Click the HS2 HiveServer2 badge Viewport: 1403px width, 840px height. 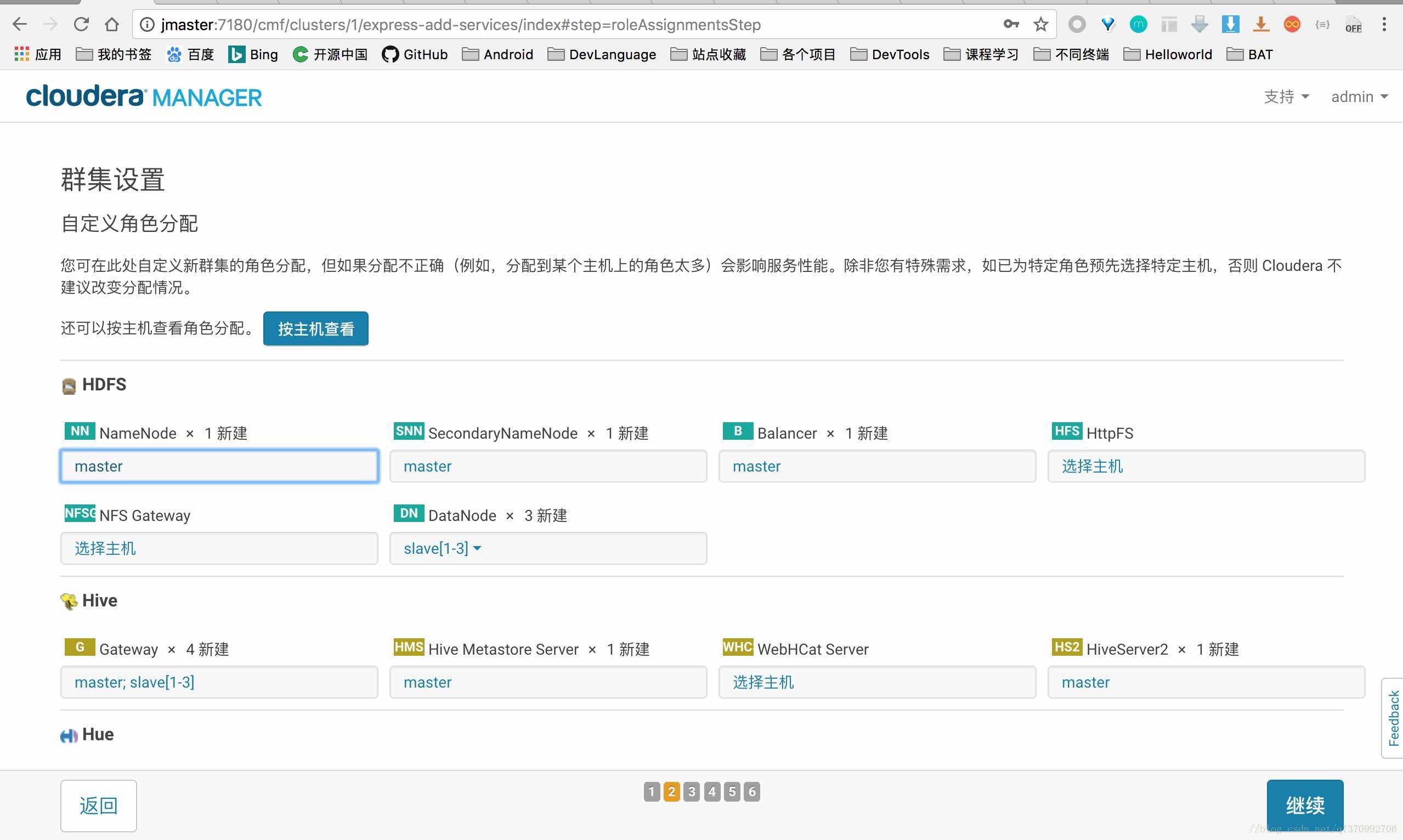click(1067, 647)
